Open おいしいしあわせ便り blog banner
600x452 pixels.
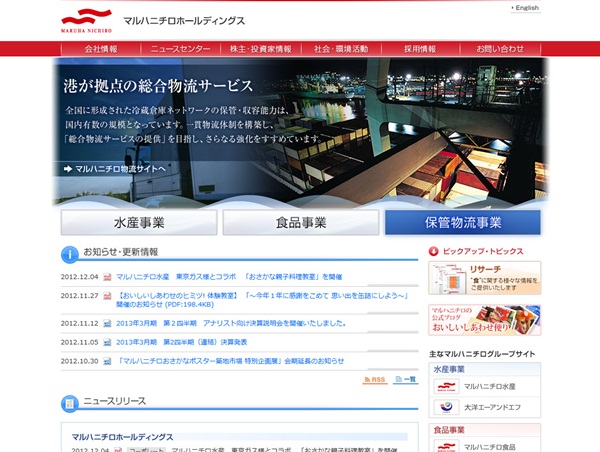point(484,320)
